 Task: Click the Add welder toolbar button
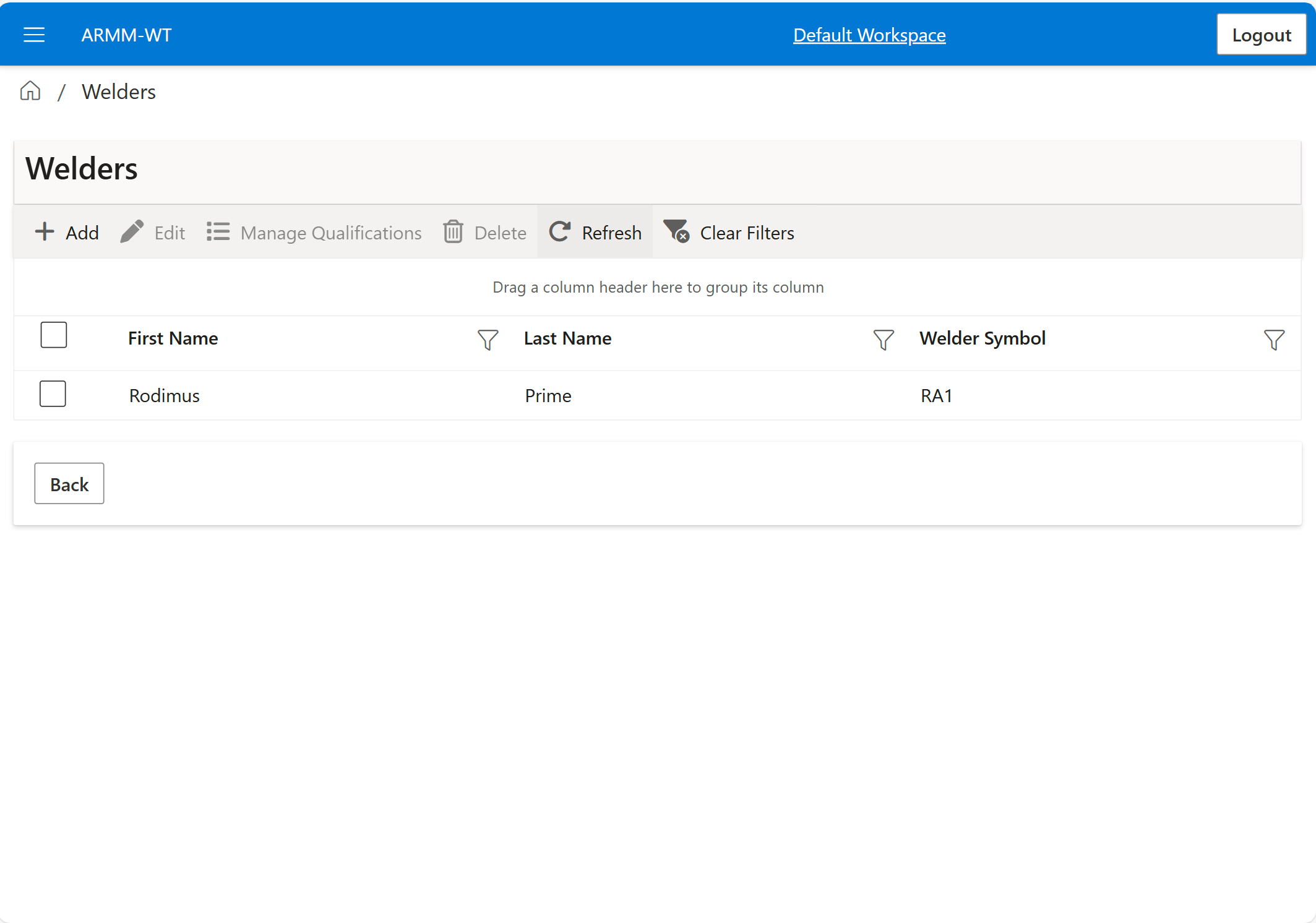point(67,233)
